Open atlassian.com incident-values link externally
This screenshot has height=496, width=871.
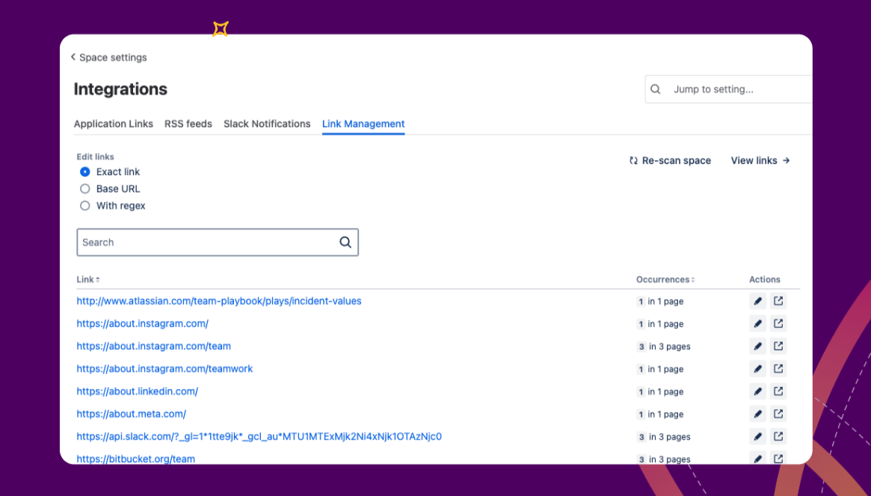(x=778, y=301)
